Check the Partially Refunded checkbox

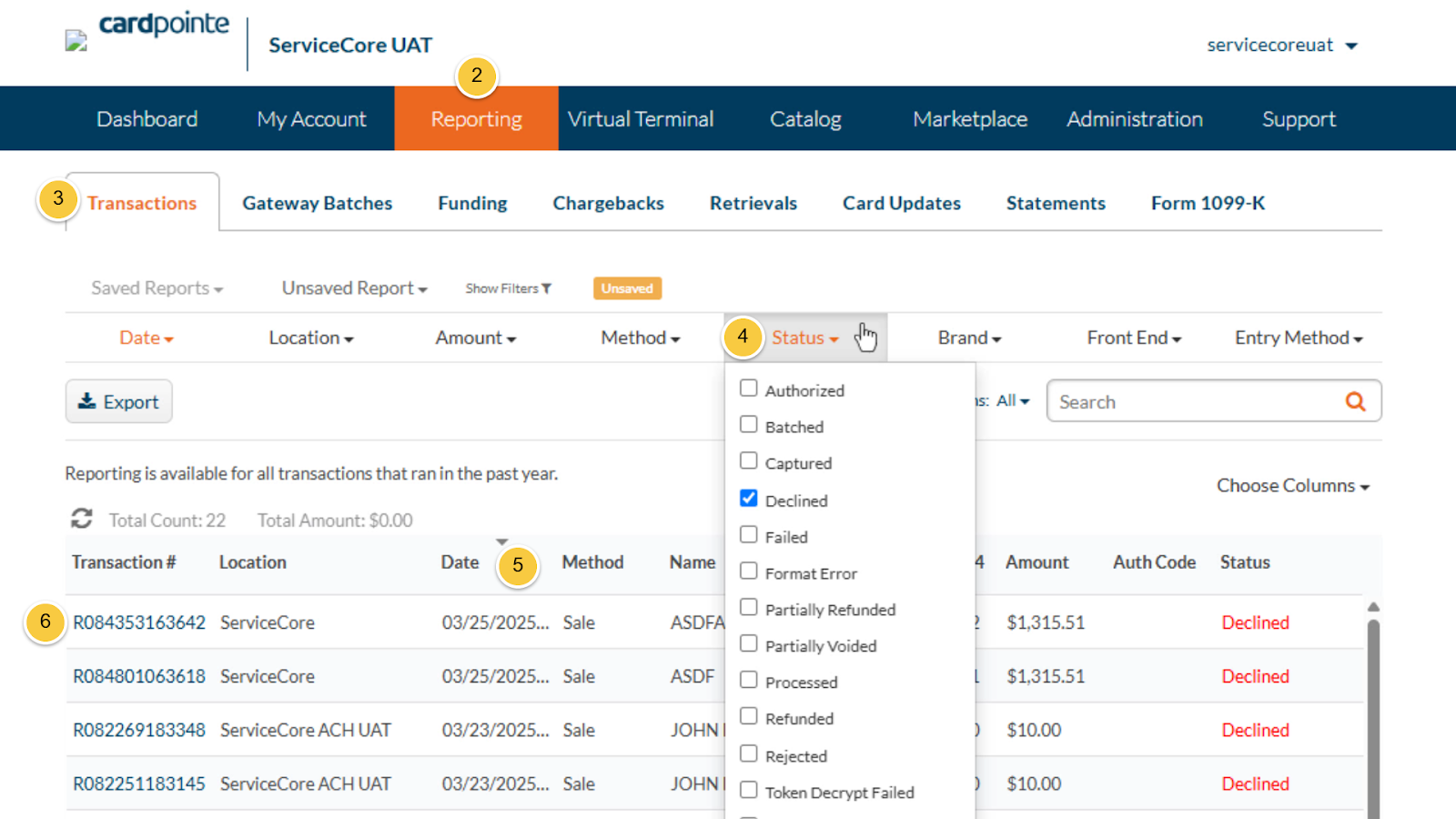pos(748,608)
